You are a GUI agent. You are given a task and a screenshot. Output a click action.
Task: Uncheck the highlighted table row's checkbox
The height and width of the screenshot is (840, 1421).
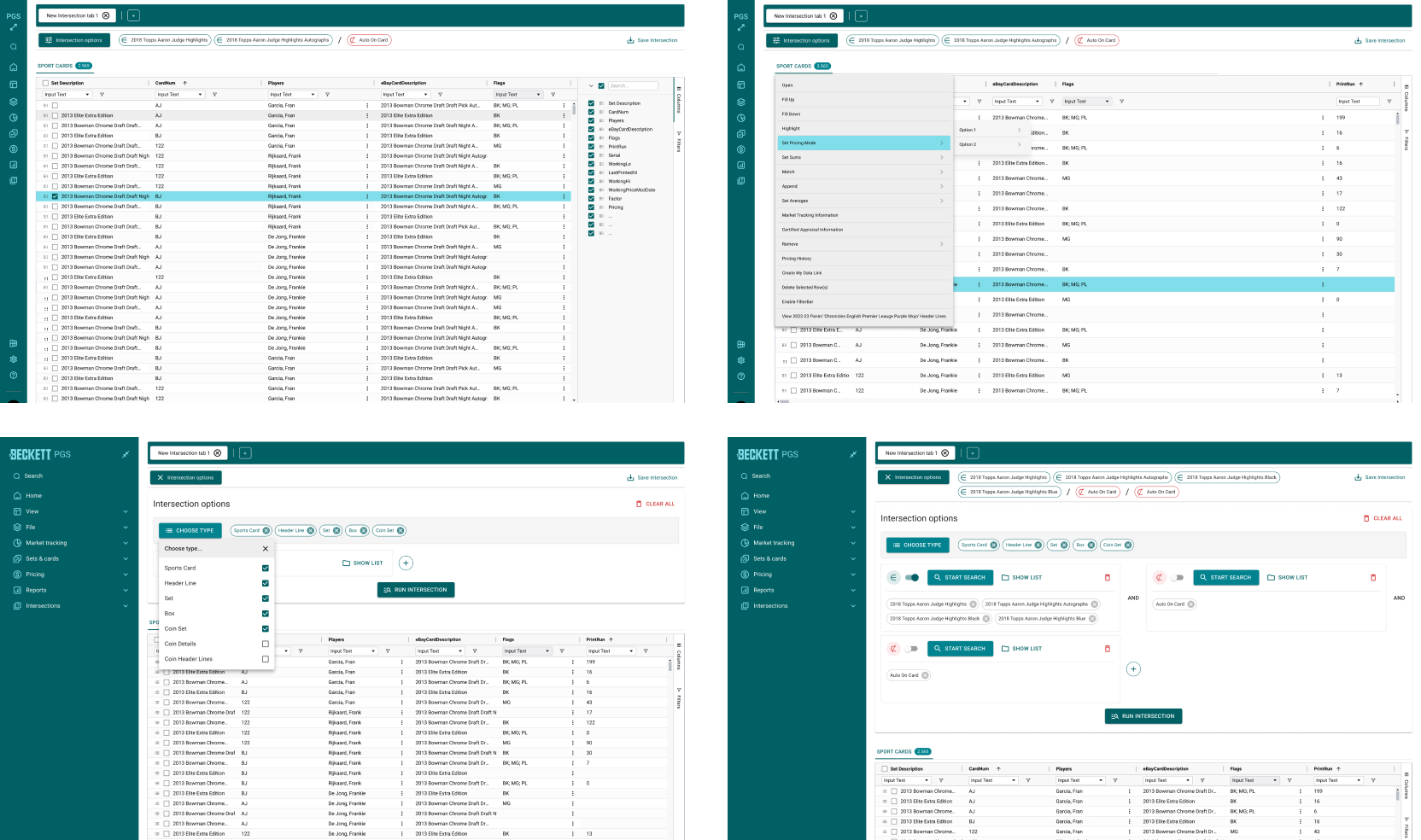[x=55, y=196]
